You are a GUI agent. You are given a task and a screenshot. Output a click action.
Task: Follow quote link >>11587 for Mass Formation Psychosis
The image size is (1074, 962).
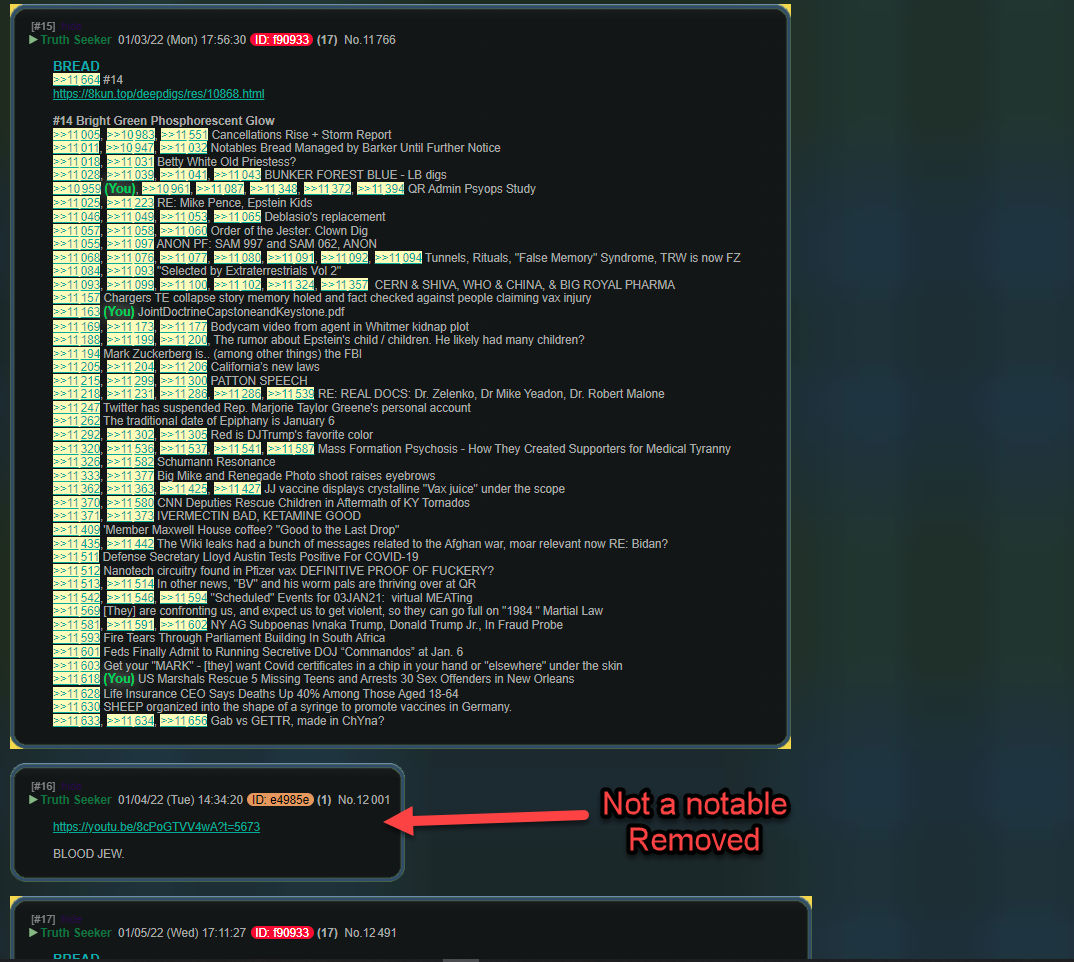pos(290,449)
